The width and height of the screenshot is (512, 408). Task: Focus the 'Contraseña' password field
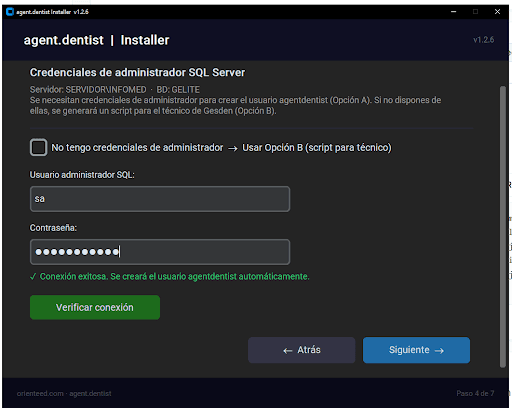160,252
